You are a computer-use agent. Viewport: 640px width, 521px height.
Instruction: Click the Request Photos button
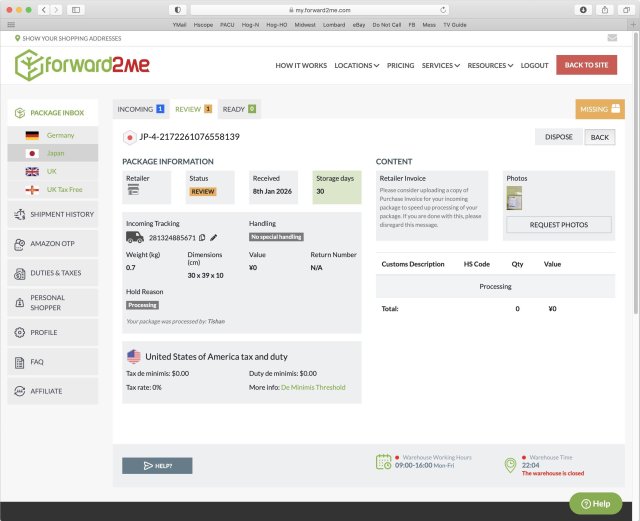click(x=558, y=225)
